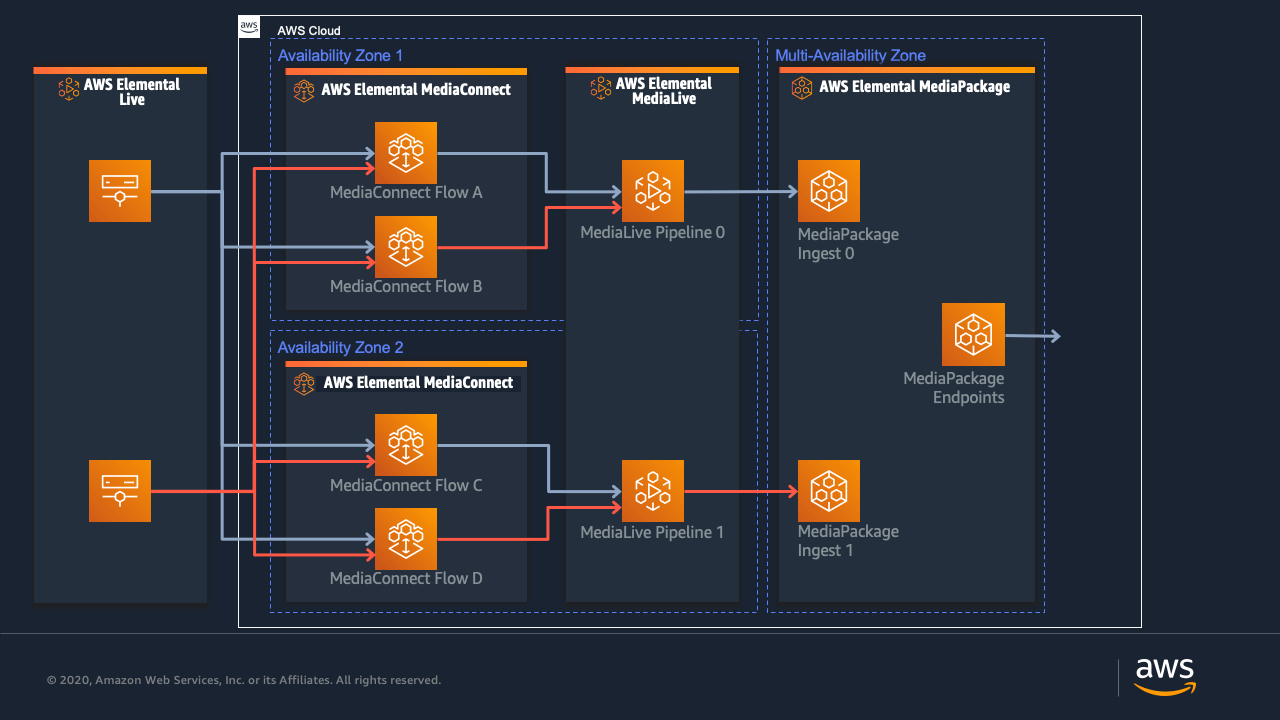1280x720 pixels.
Task: Click the "MediaLive Pipeline 1" label
Action: [653, 532]
